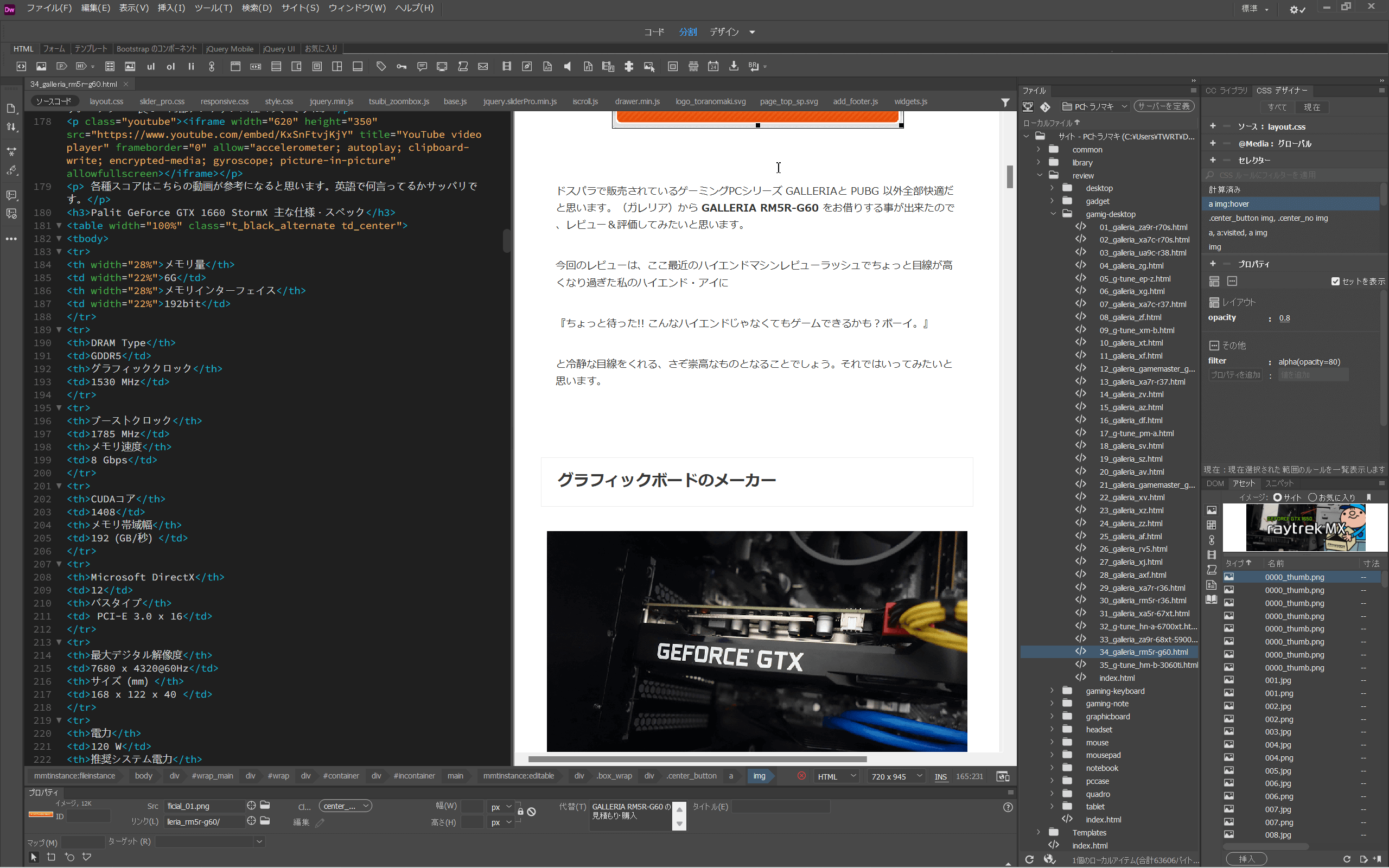
Task: Expand the common folder
Action: tap(1039, 149)
